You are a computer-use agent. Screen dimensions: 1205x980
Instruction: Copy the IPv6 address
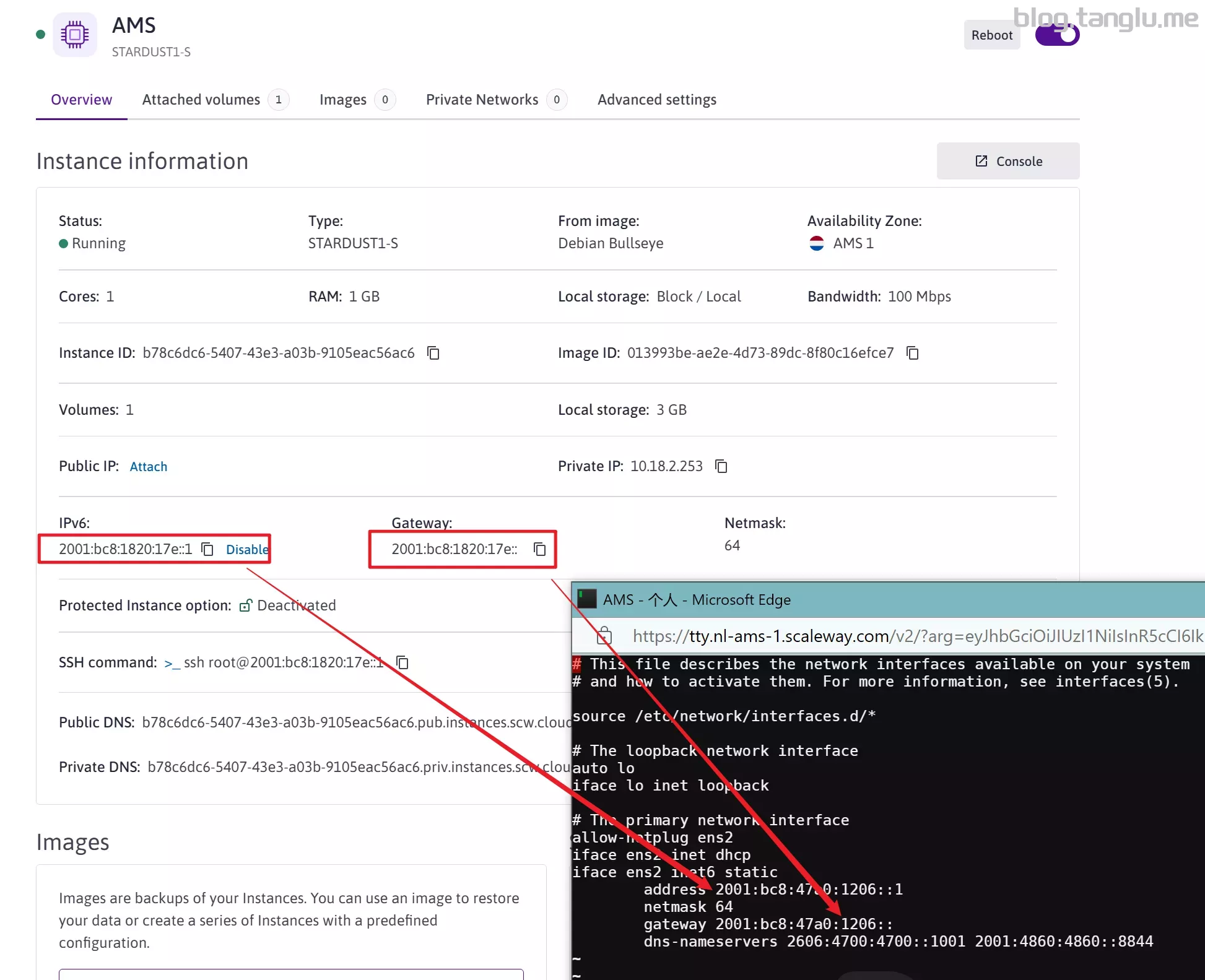pyautogui.click(x=207, y=549)
